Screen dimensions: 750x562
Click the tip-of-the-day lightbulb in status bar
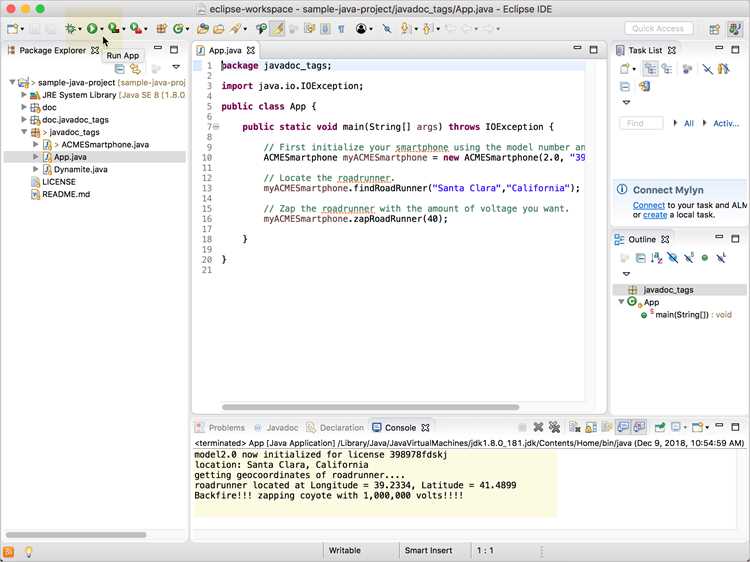pos(29,551)
